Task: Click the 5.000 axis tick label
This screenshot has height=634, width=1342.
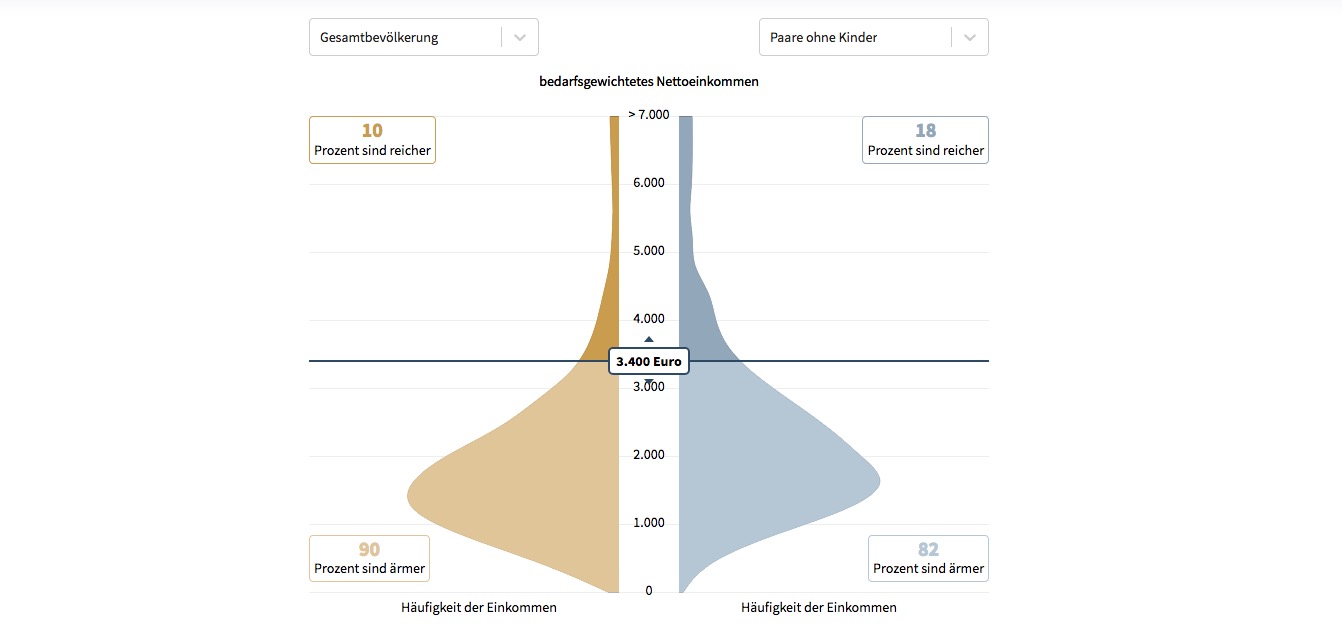Action: coord(648,251)
